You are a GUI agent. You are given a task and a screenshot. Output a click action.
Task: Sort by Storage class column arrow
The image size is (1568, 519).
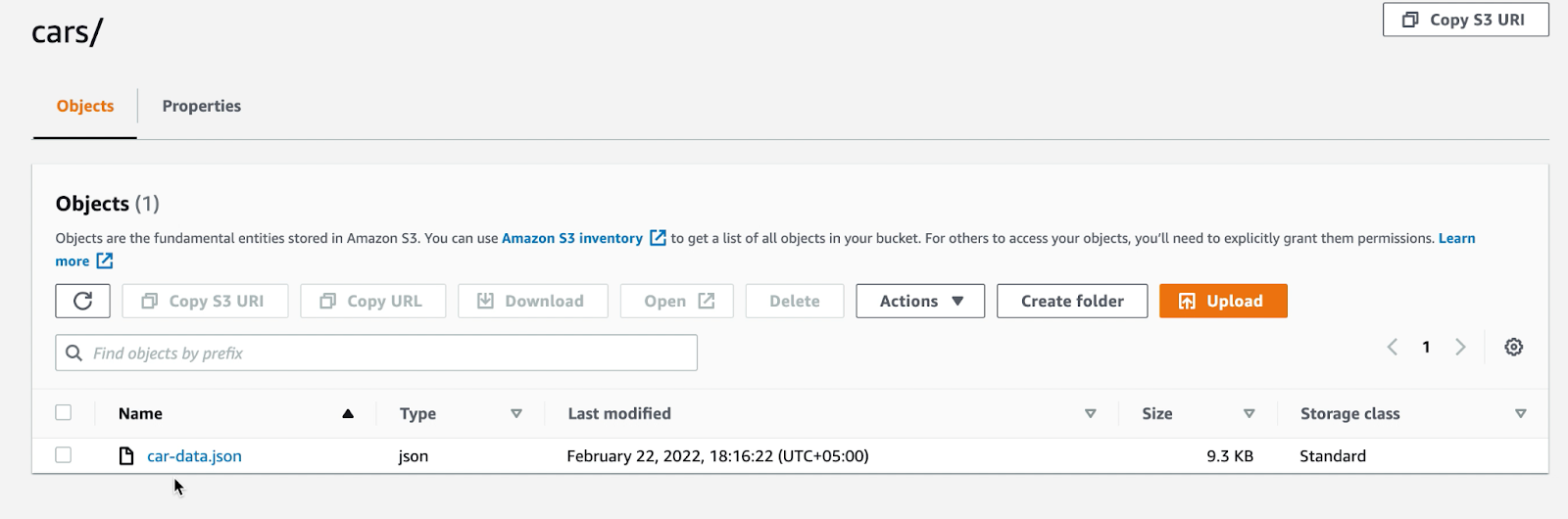pos(1520,413)
